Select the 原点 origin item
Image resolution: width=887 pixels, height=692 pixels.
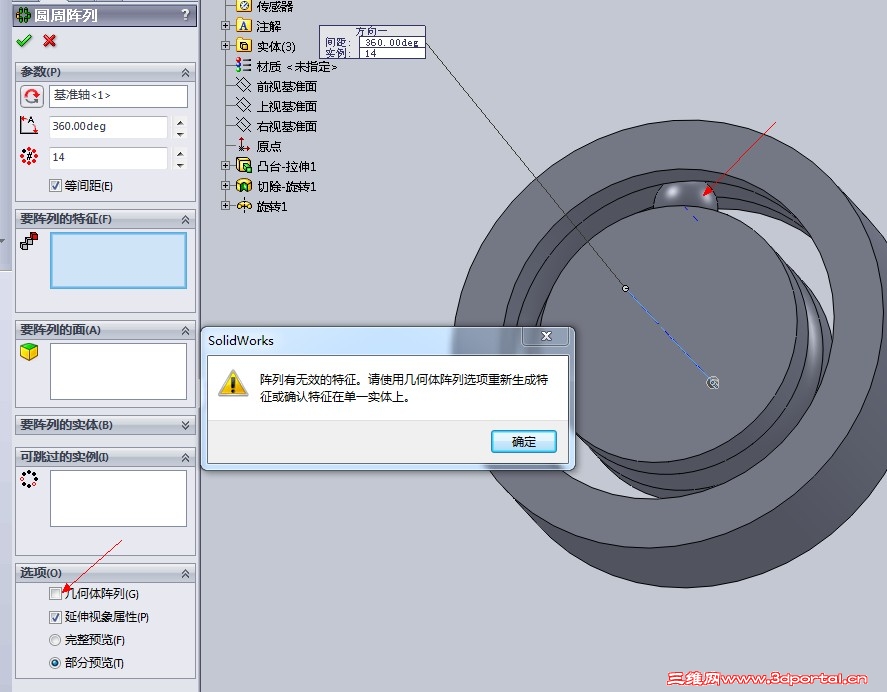[x=268, y=146]
